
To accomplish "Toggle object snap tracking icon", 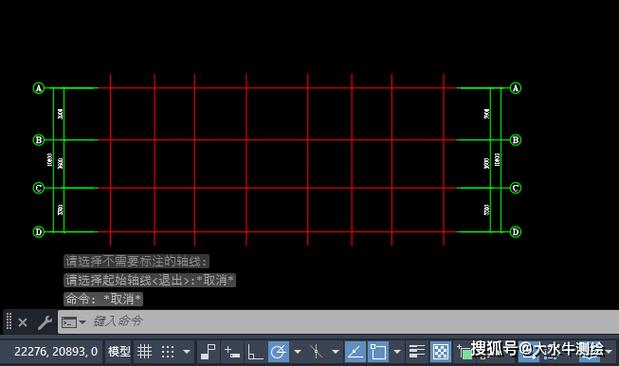I will pos(355,351).
